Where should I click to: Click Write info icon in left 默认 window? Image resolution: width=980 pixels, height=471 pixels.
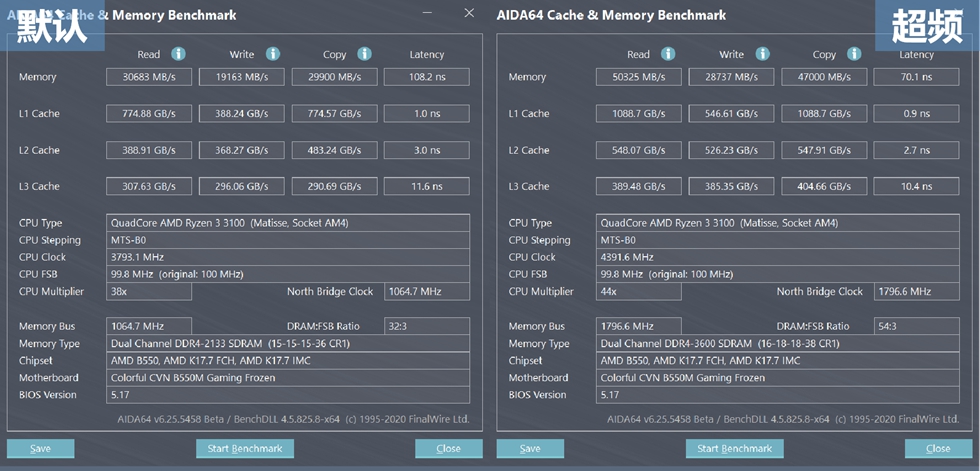pos(273,54)
